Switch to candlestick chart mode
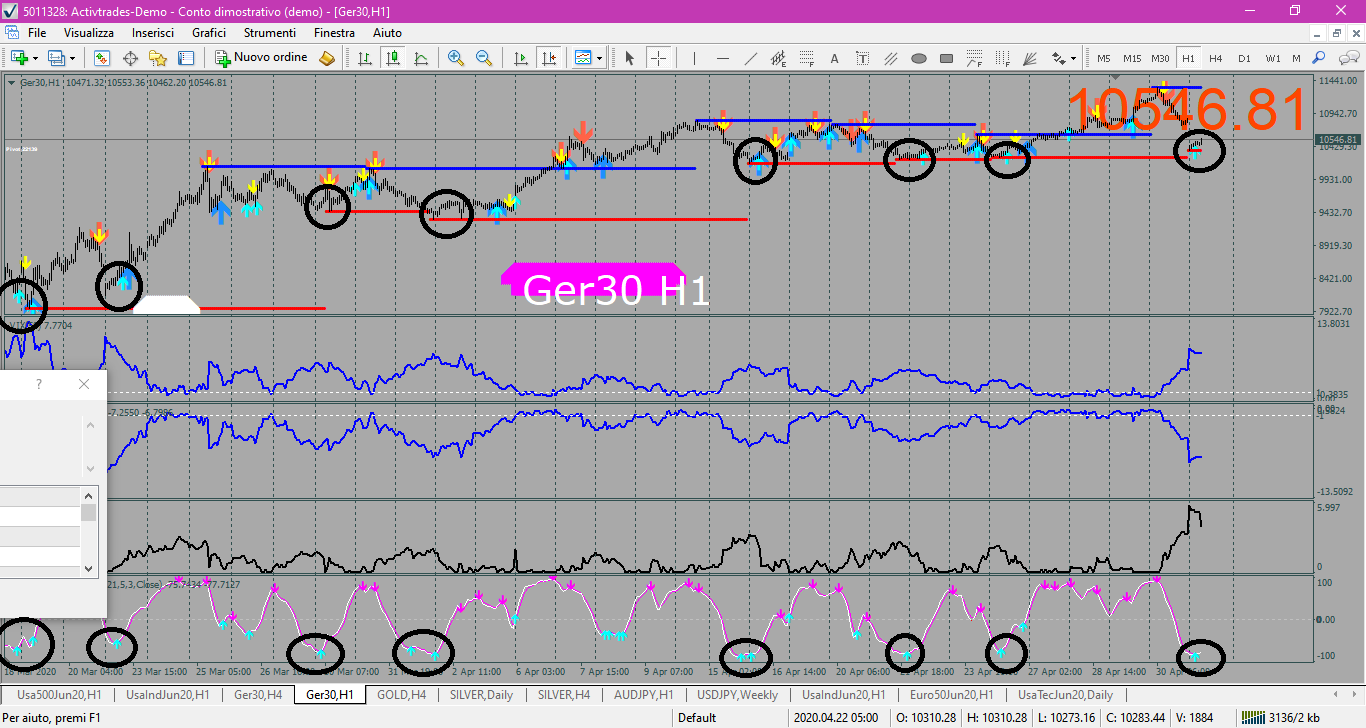1366x728 pixels. click(x=393, y=58)
